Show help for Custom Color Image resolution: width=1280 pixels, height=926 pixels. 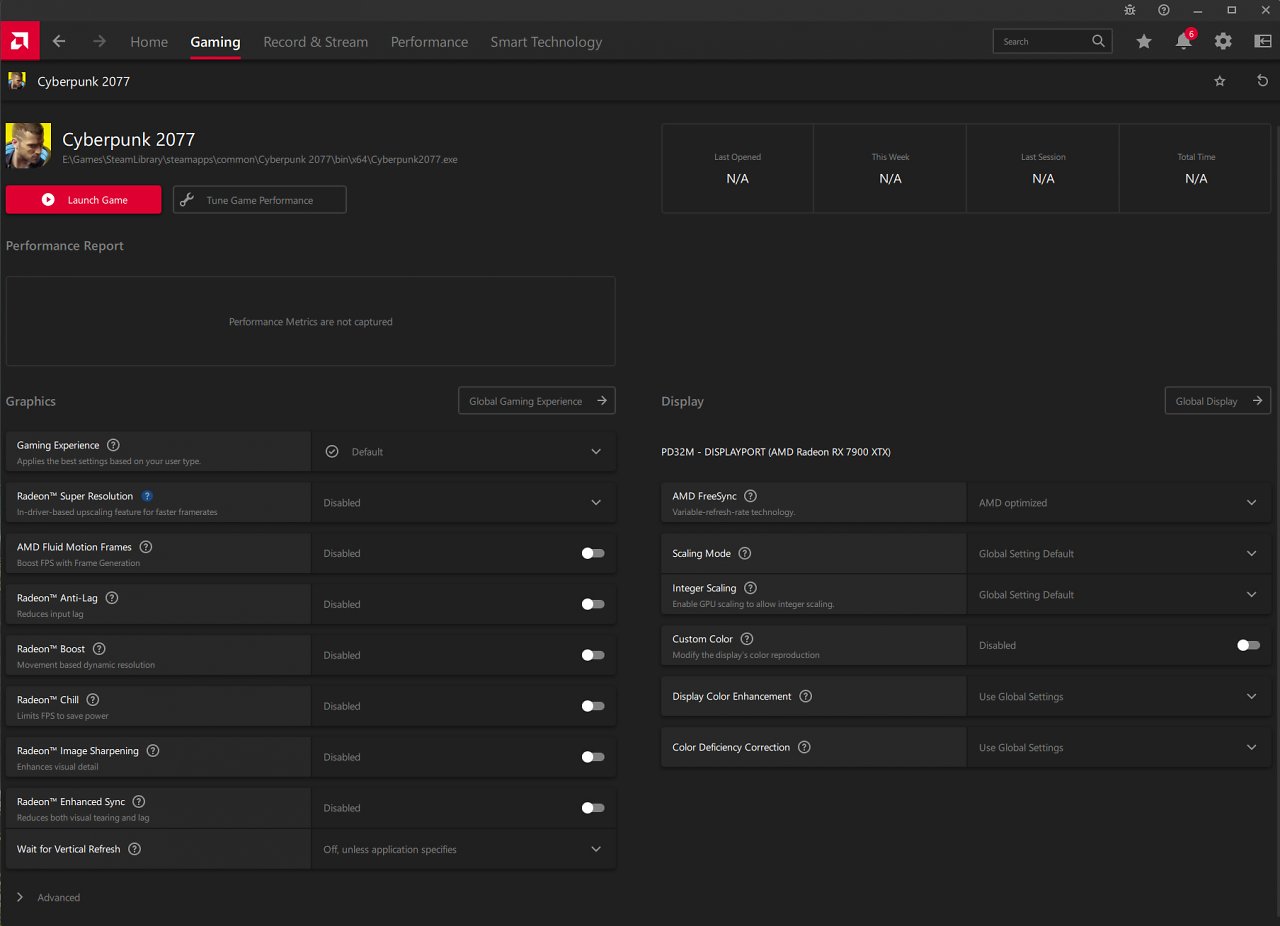[x=747, y=639]
